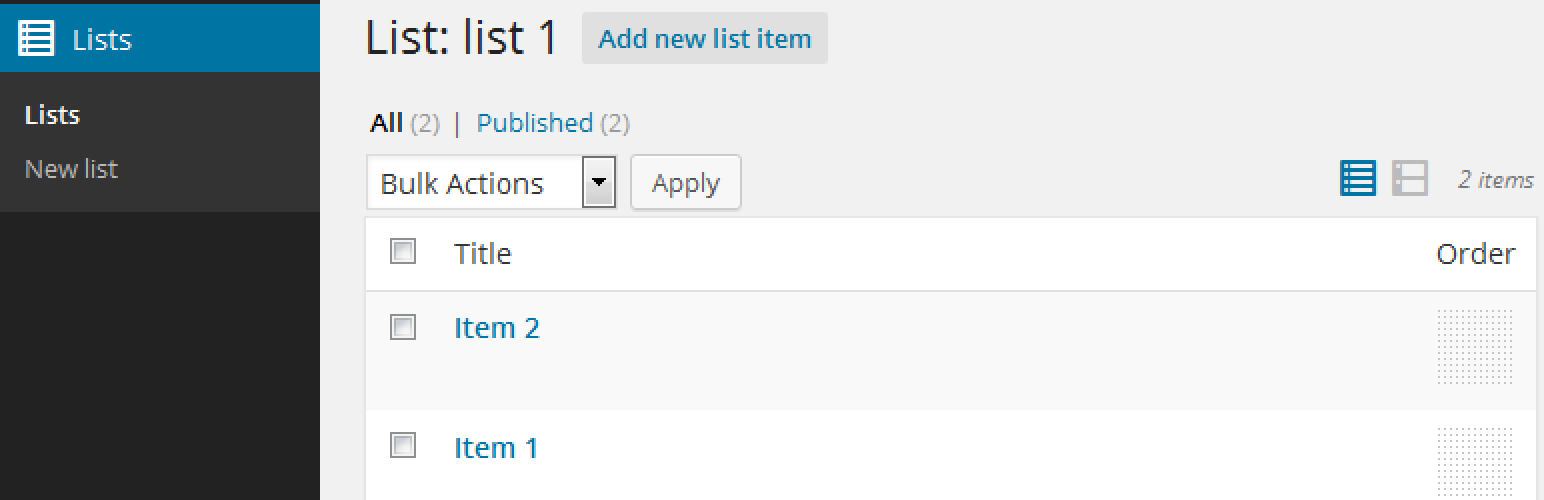Sort by the Title column header
Viewport: 1544px width, 500px height.
pos(483,254)
